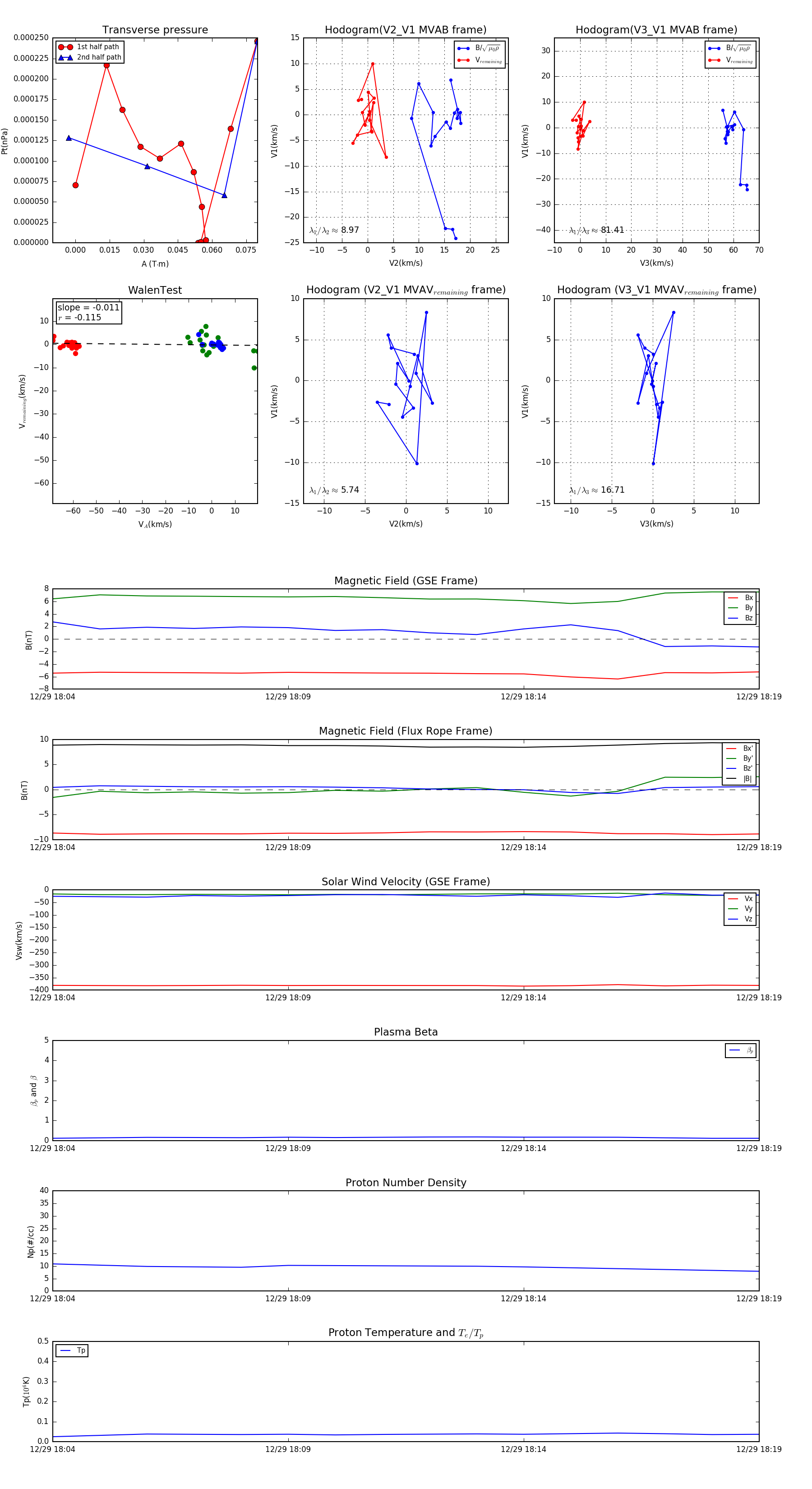Screen dimensions: 812x1489
Task: Click the 'WalenTest' plot title
Action: point(155,290)
